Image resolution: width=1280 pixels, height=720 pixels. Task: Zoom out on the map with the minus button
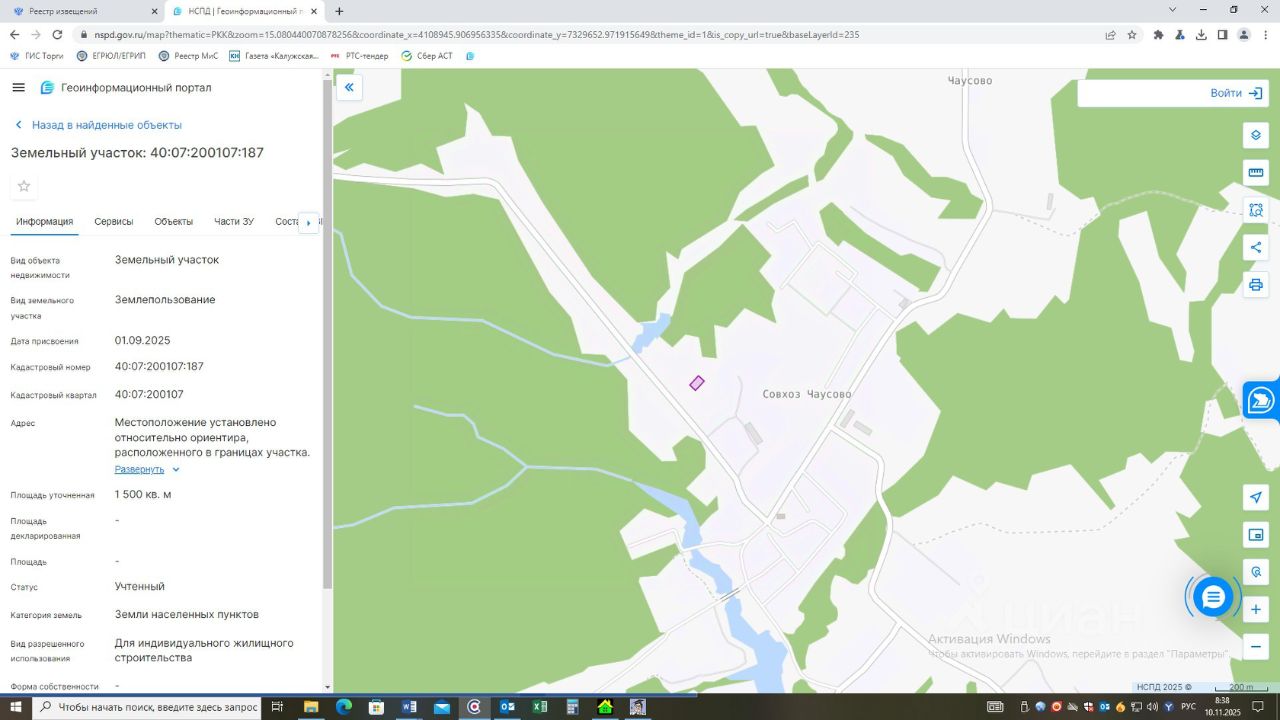point(1256,647)
